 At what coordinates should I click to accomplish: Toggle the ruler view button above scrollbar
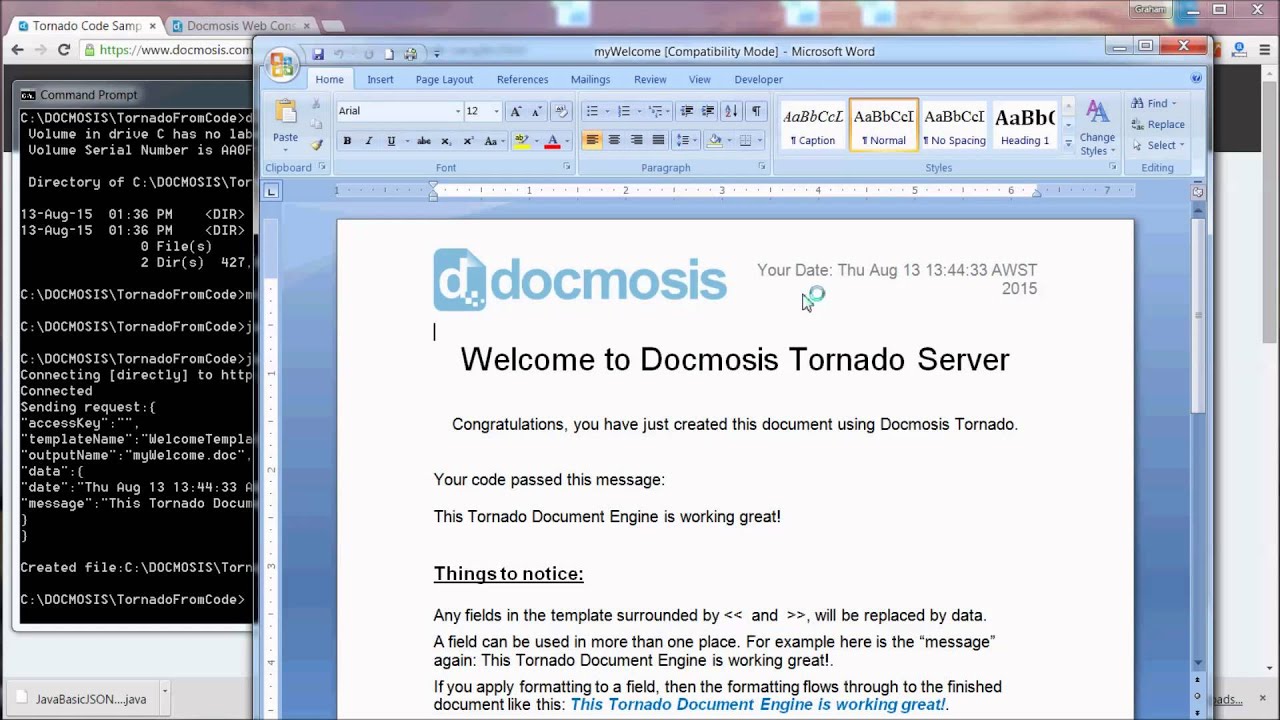point(1198,191)
